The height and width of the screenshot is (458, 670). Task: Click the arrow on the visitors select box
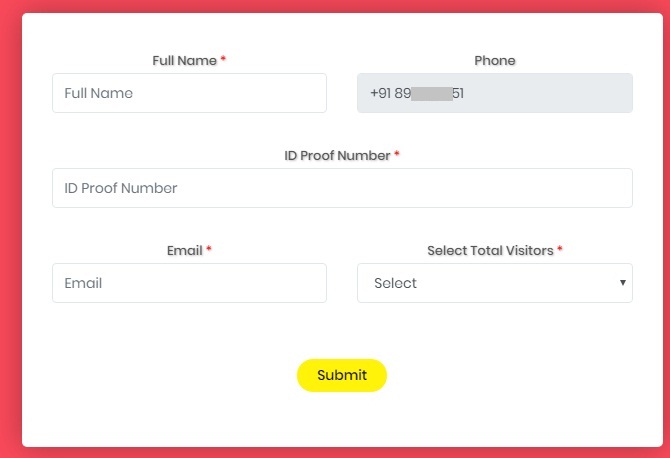pos(623,283)
